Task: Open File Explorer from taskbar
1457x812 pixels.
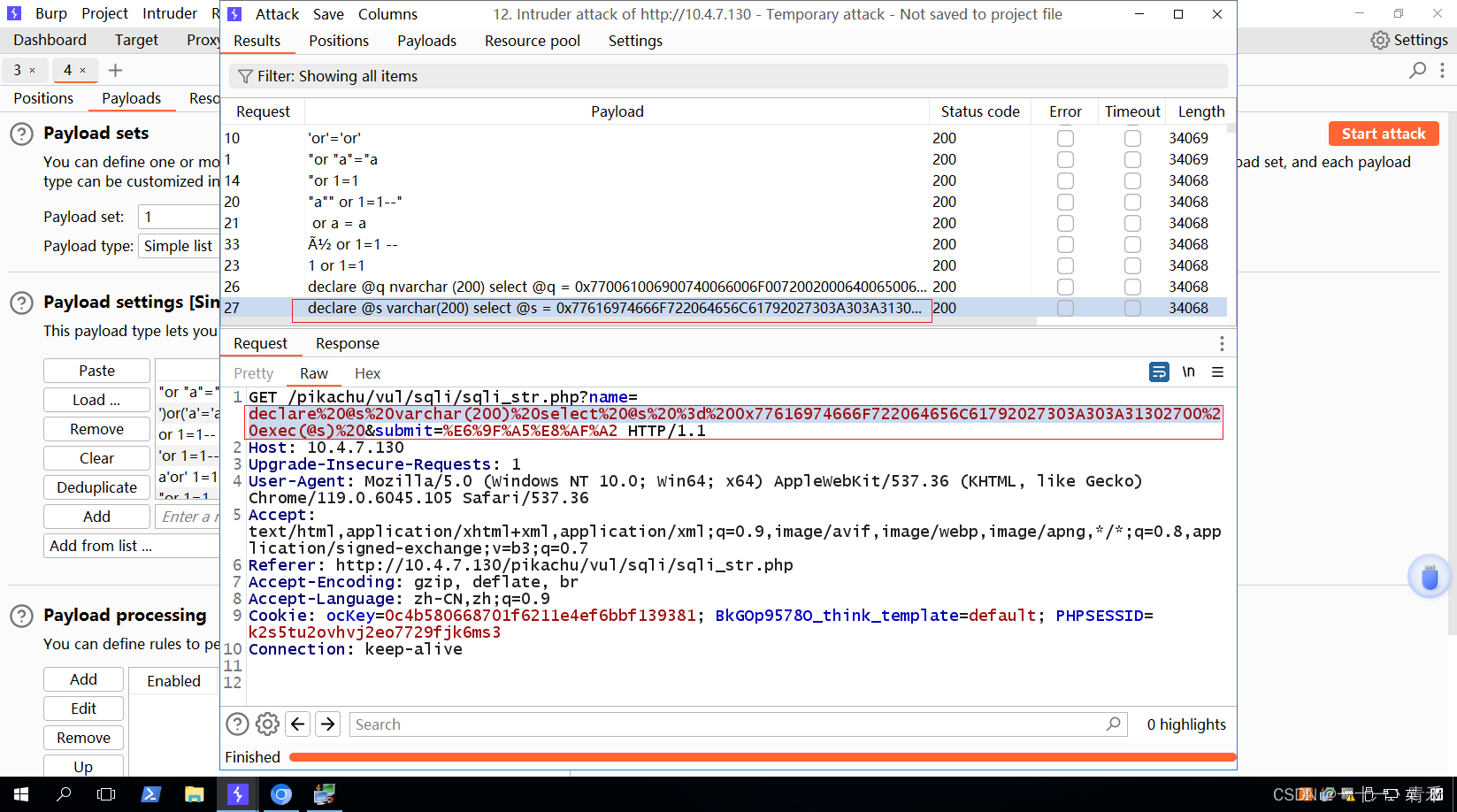Action: [x=194, y=794]
